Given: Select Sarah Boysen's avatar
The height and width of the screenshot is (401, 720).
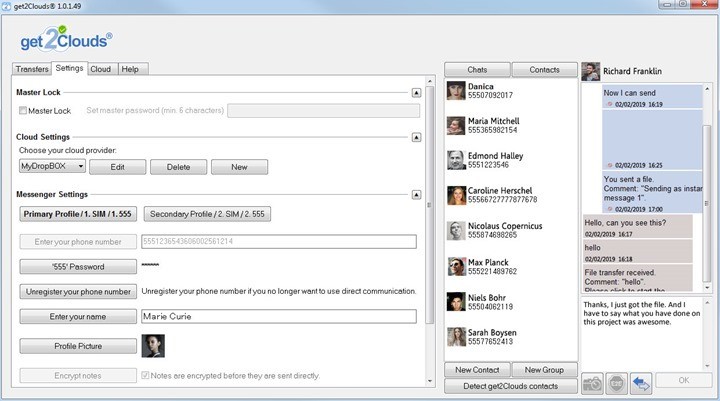Looking at the screenshot, I should [x=456, y=337].
